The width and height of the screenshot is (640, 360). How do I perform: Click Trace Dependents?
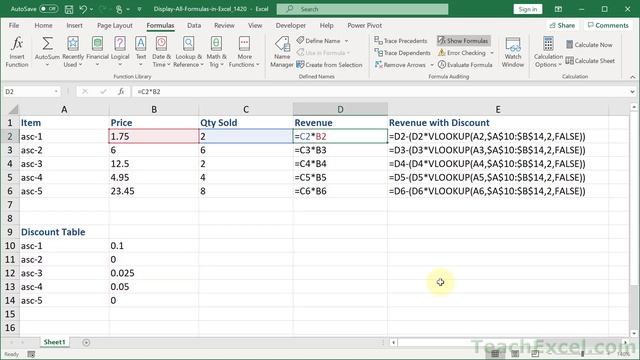tap(402, 53)
